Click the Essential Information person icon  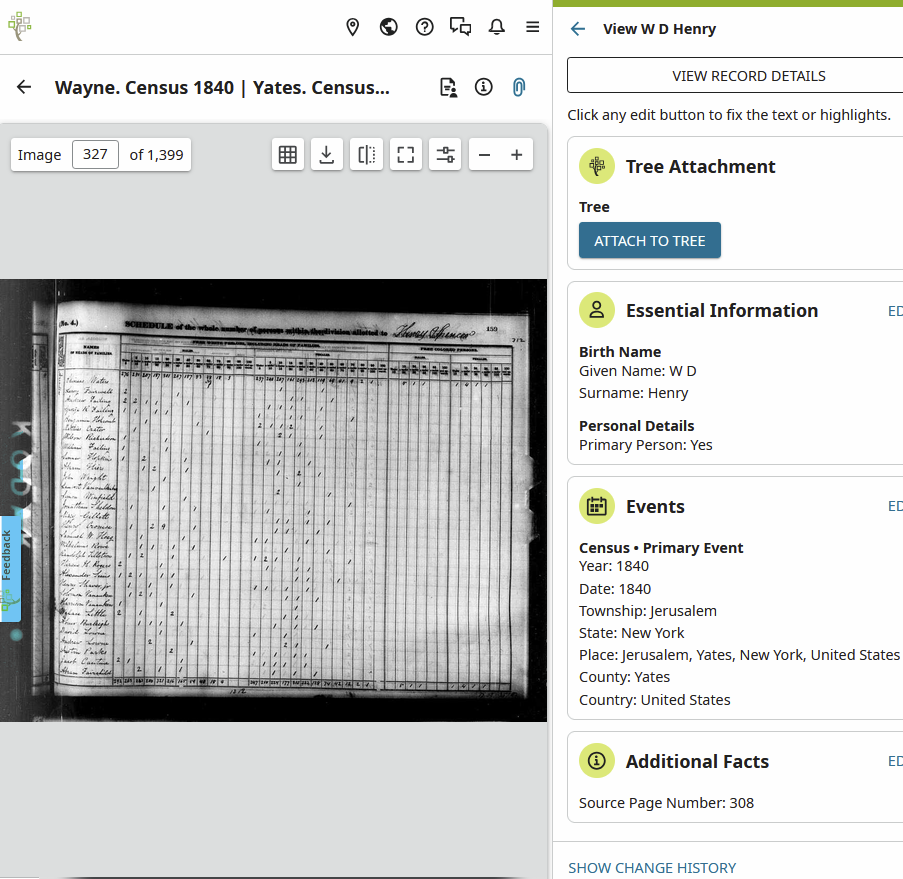[597, 310]
